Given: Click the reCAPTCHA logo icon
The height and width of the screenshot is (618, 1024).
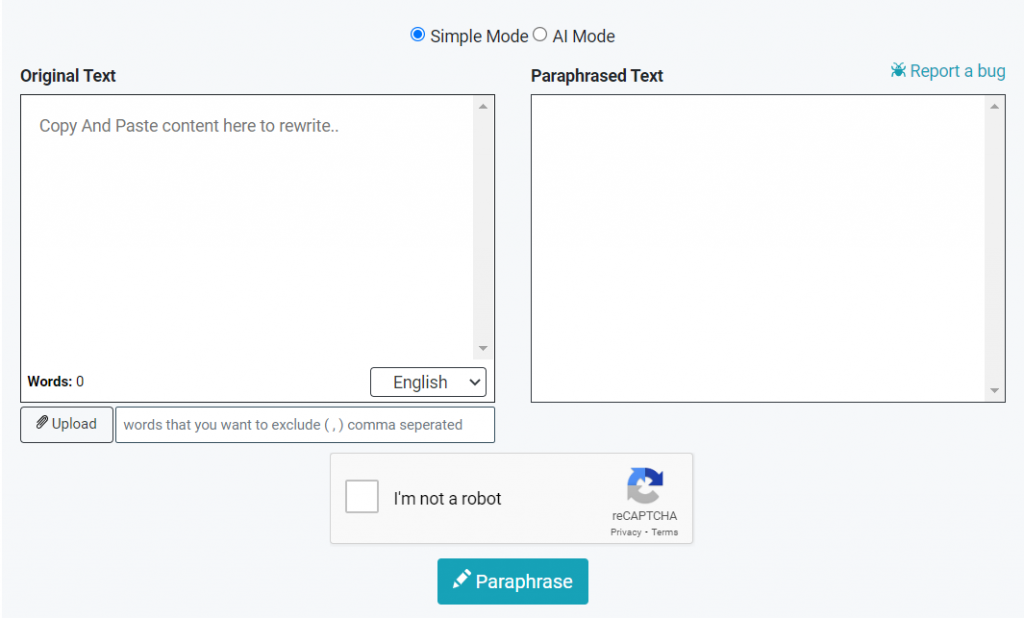Looking at the screenshot, I should pos(645,486).
